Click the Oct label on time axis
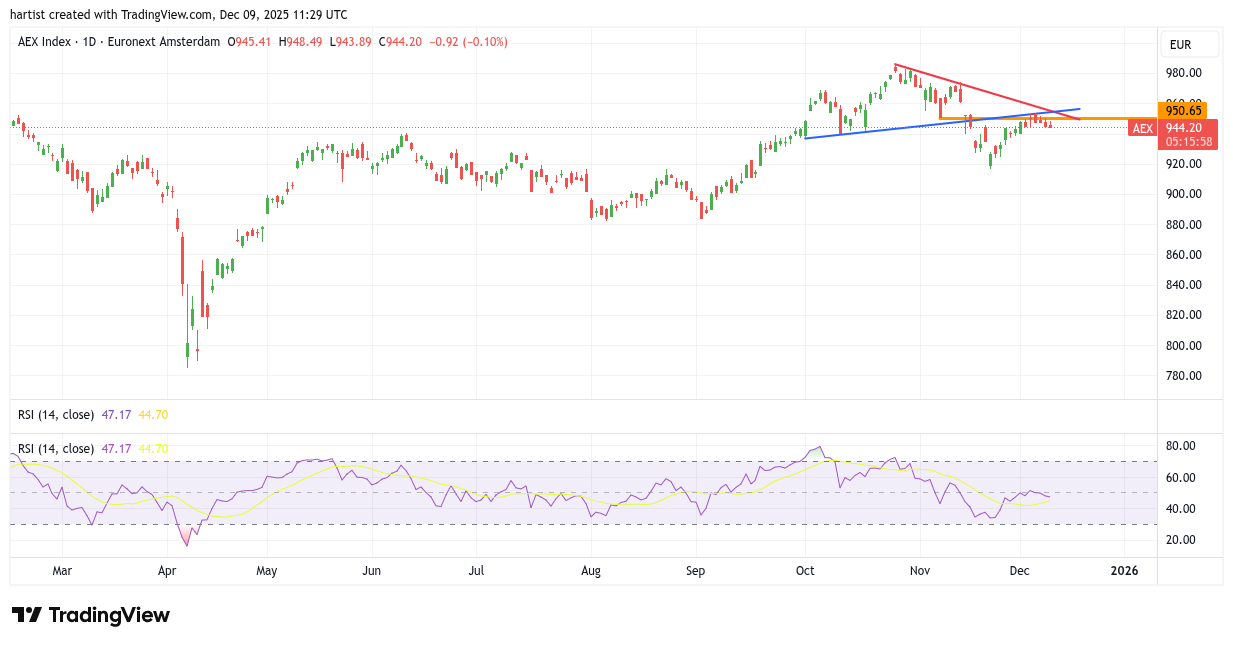Image resolution: width=1233 pixels, height=645 pixels. click(x=805, y=571)
